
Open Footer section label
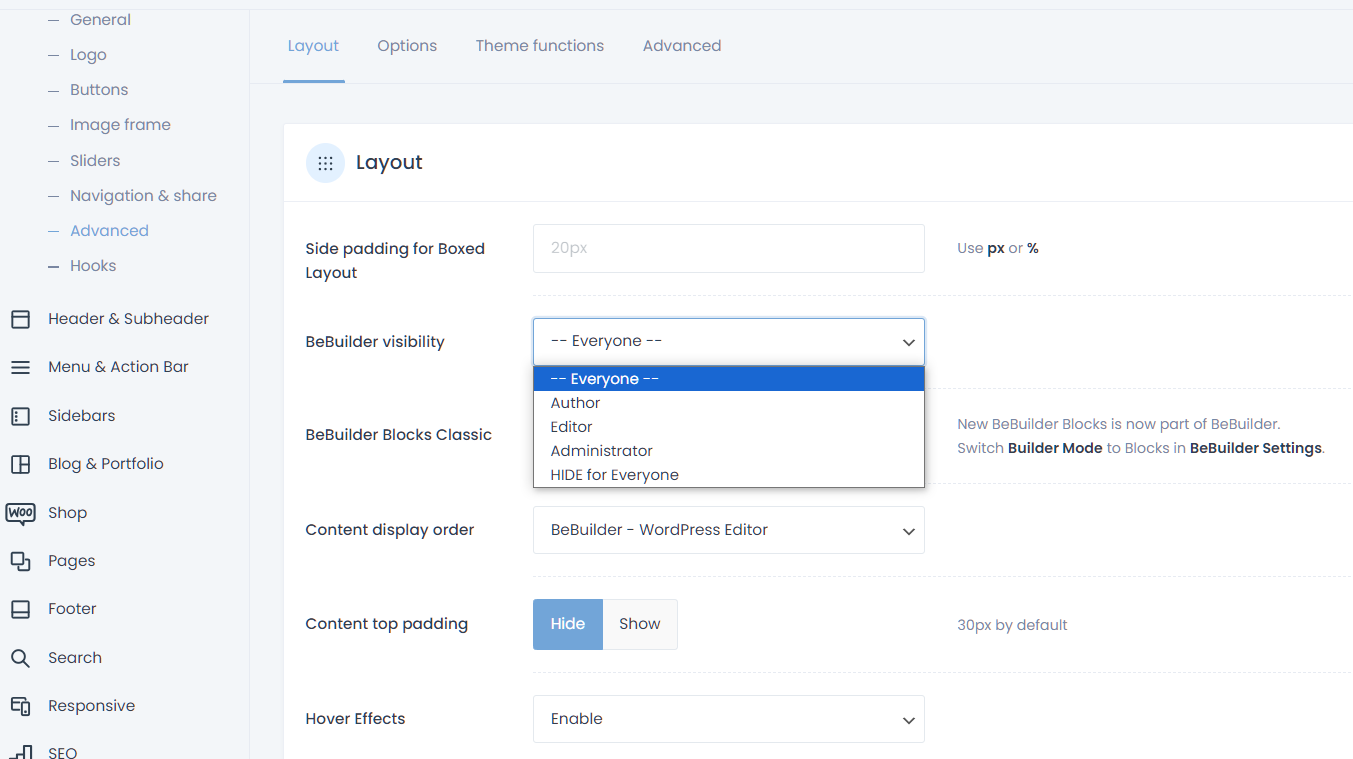coord(72,609)
